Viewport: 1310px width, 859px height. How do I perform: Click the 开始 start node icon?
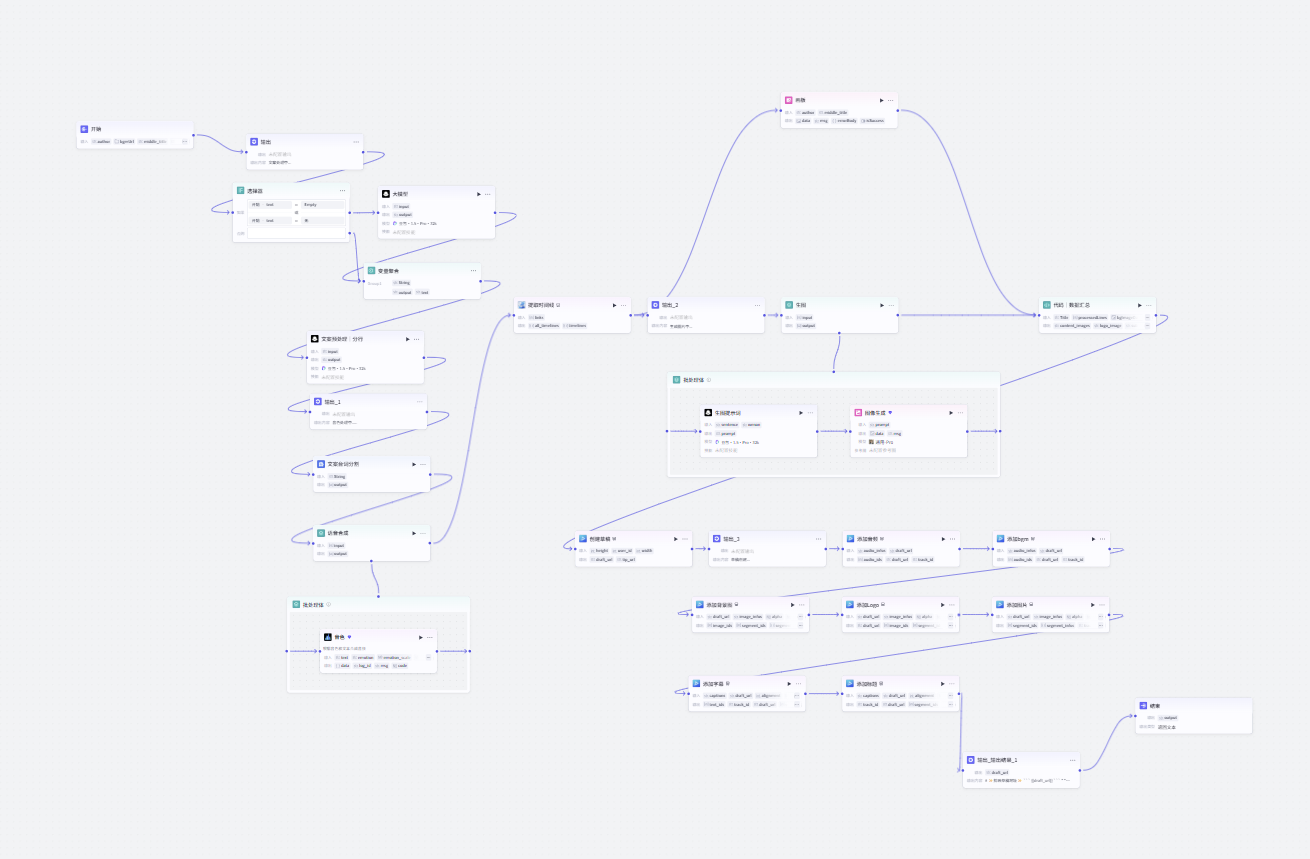coord(85,129)
